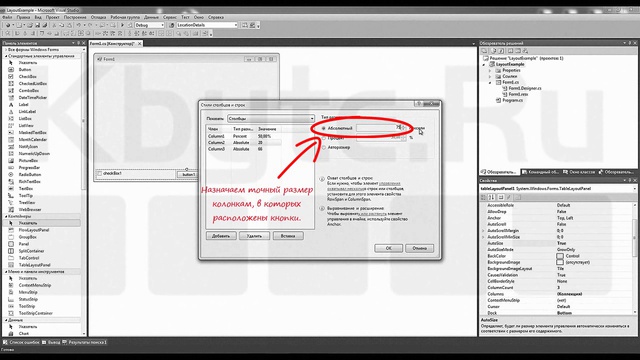Pick WebBrowser from the toolbox
This screenshot has width=640, height=360.
30,209
